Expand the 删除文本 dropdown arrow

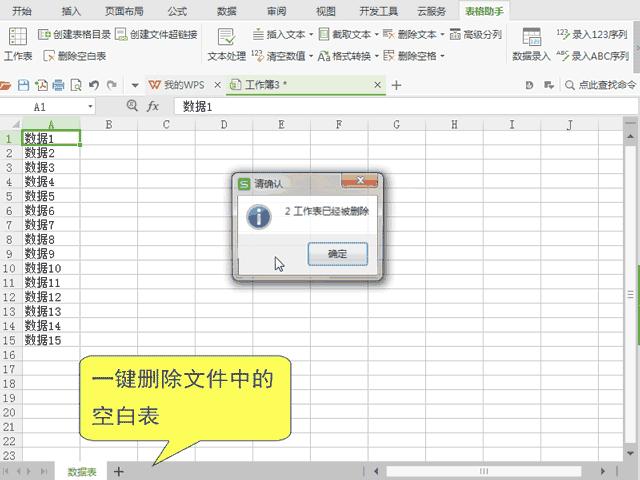click(442, 34)
